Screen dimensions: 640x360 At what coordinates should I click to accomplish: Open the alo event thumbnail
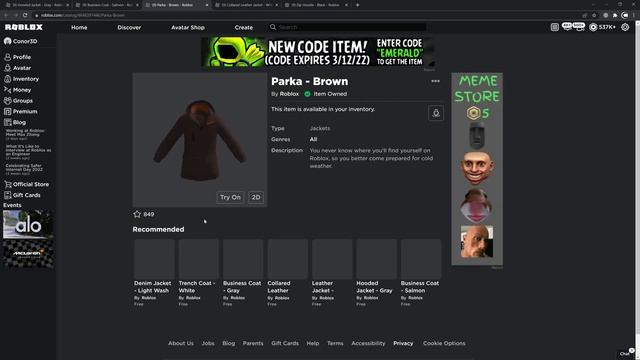point(28,224)
